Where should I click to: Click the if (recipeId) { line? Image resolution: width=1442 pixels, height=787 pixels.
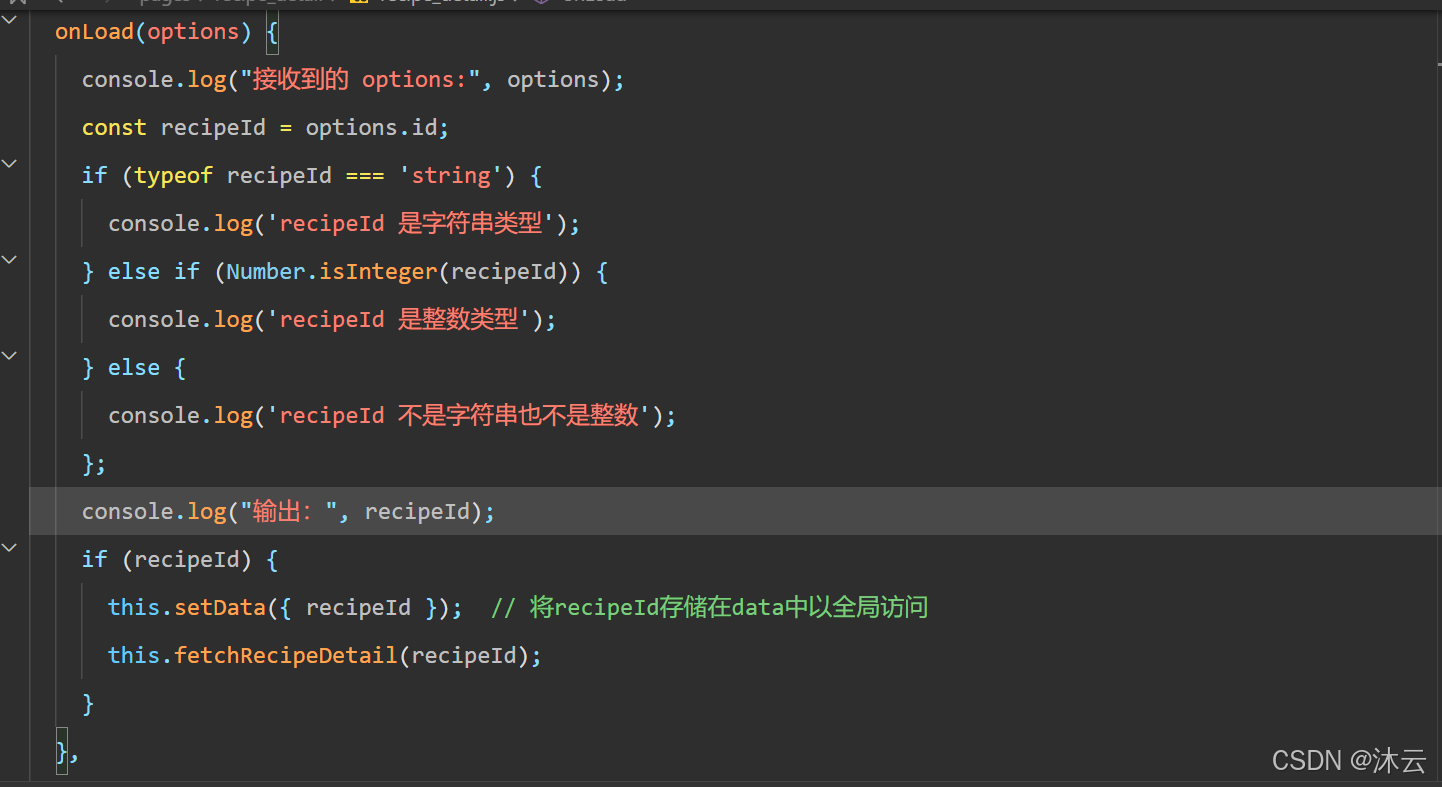coord(180,560)
